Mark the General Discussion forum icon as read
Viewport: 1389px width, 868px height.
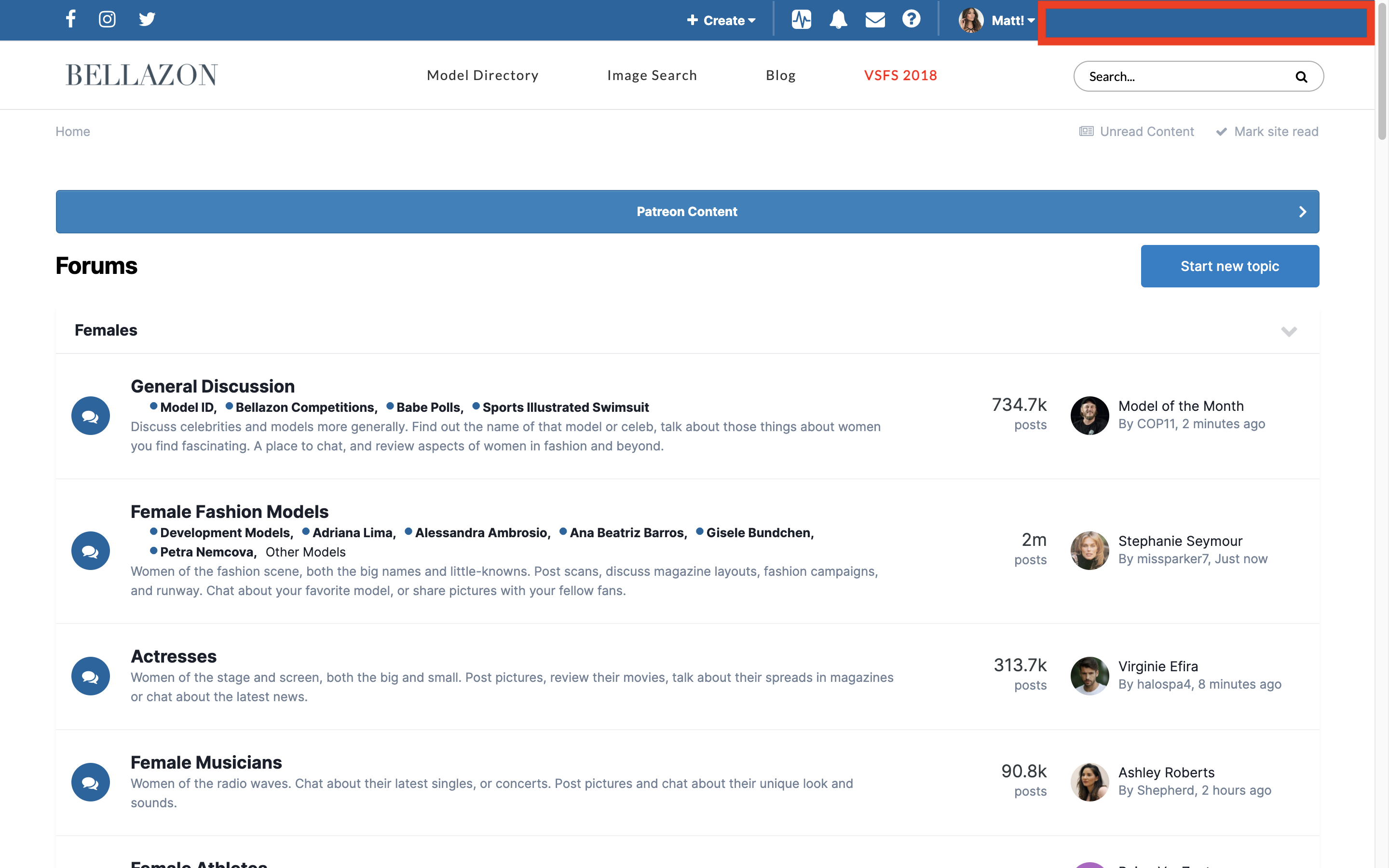click(91, 416)
